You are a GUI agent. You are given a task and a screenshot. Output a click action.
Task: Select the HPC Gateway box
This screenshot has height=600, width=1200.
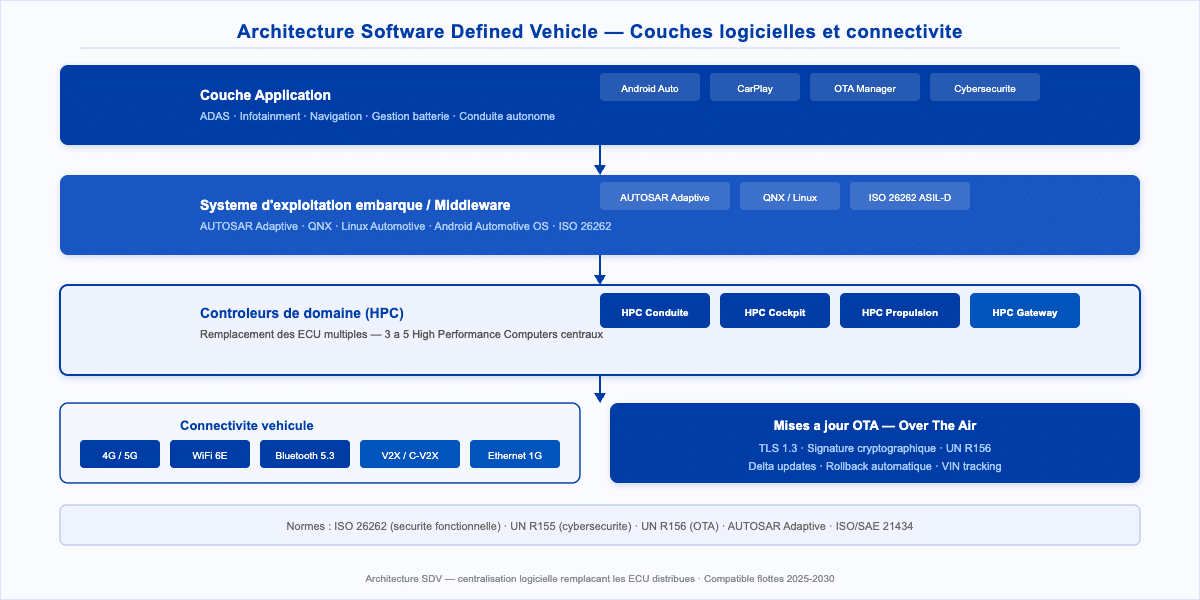click(x=1025, y=311)
